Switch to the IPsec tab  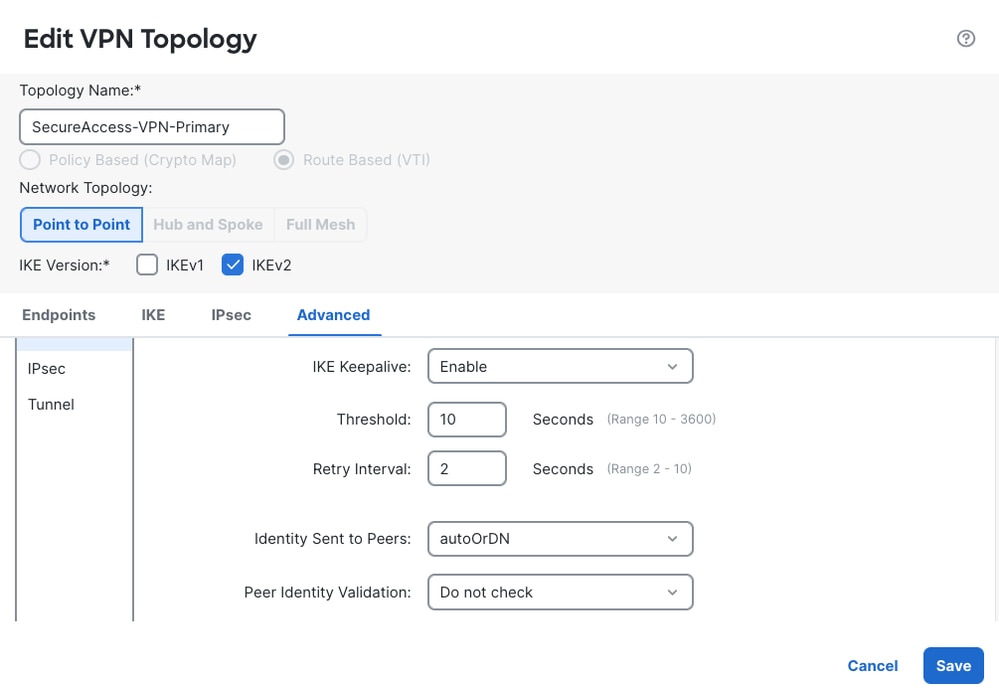pos(231,315)
